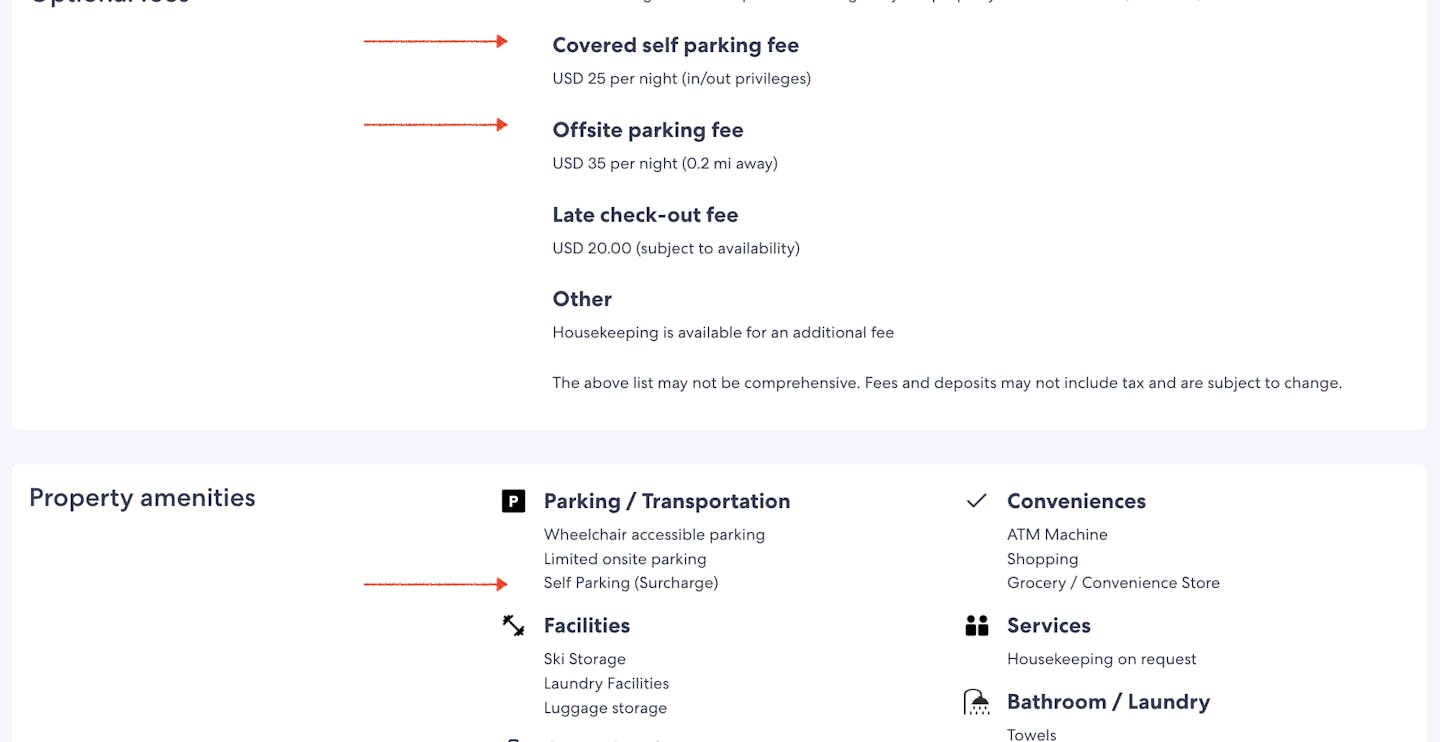Viewport: 1440px width, 742px height.
Task: Click the ATM Machine amenity
Action: click(x=1057, y=535)
